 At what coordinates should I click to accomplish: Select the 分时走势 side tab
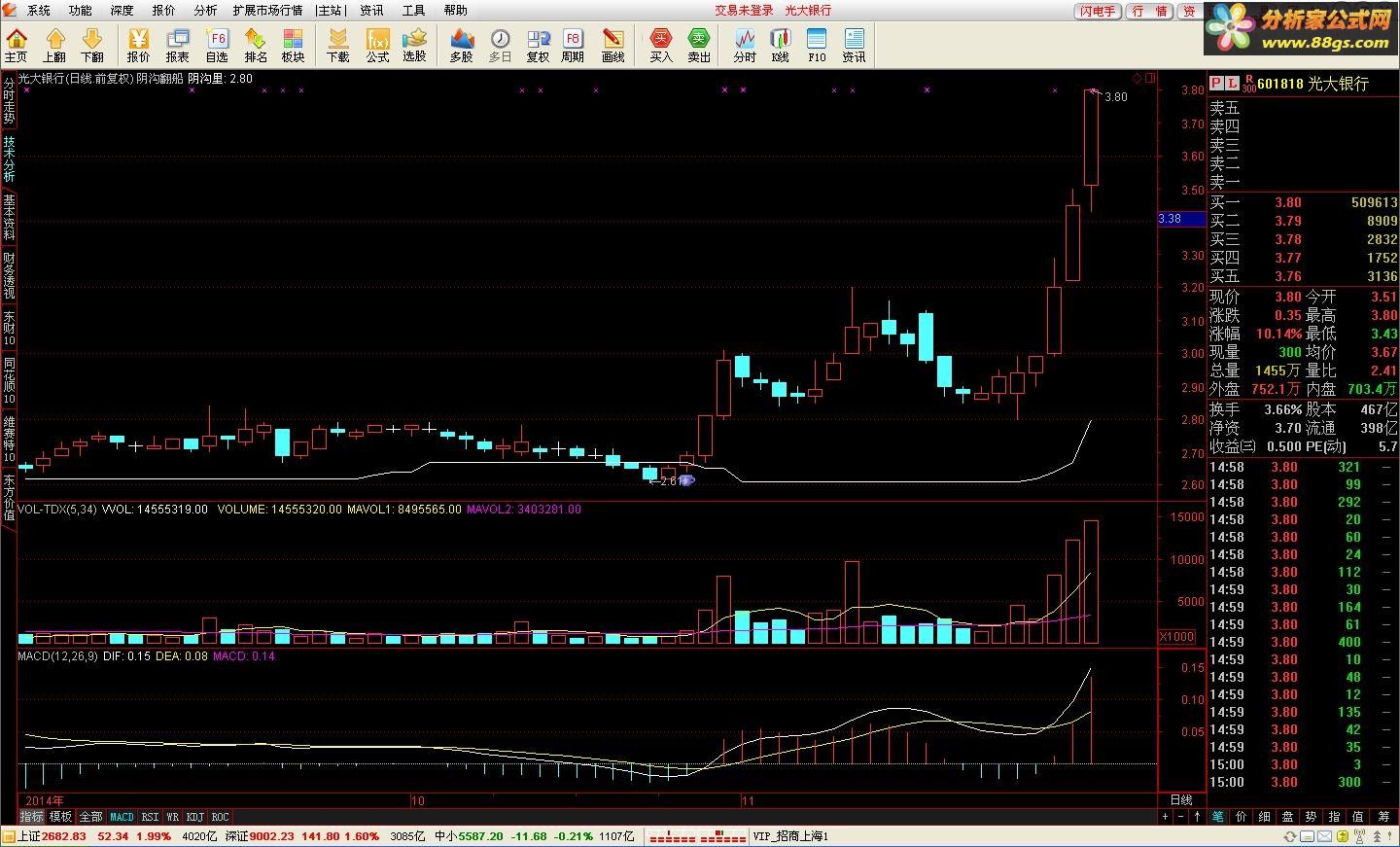tap(9, 101)
